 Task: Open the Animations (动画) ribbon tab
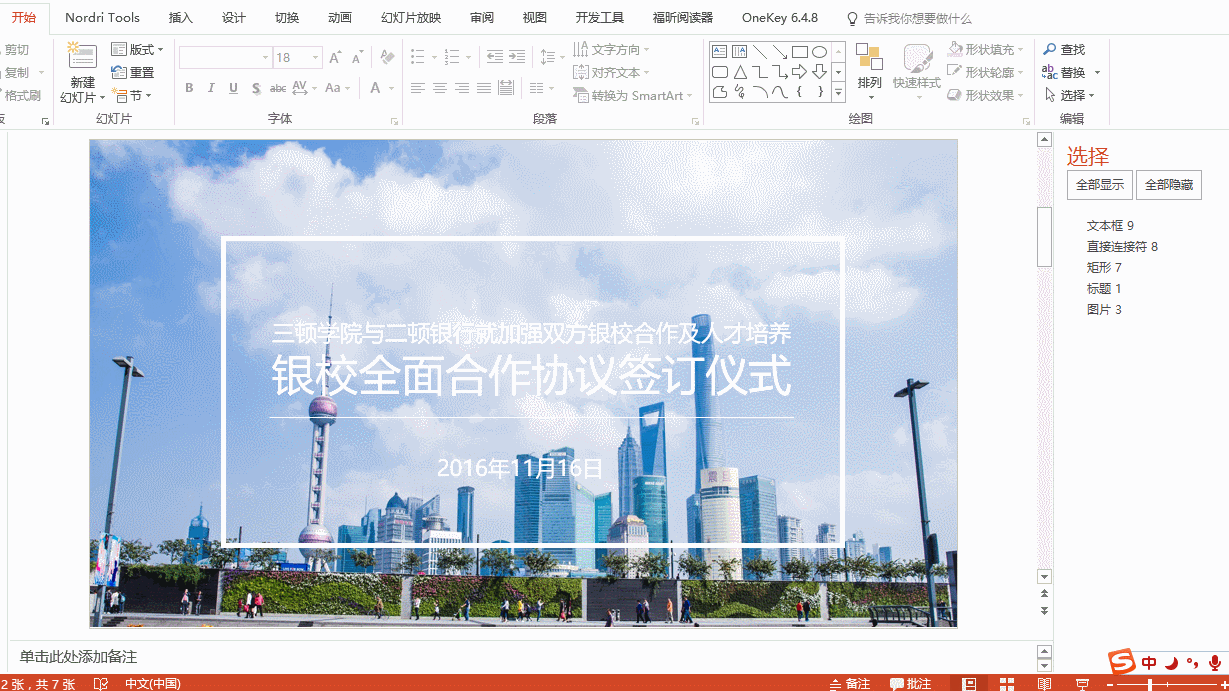340,18
